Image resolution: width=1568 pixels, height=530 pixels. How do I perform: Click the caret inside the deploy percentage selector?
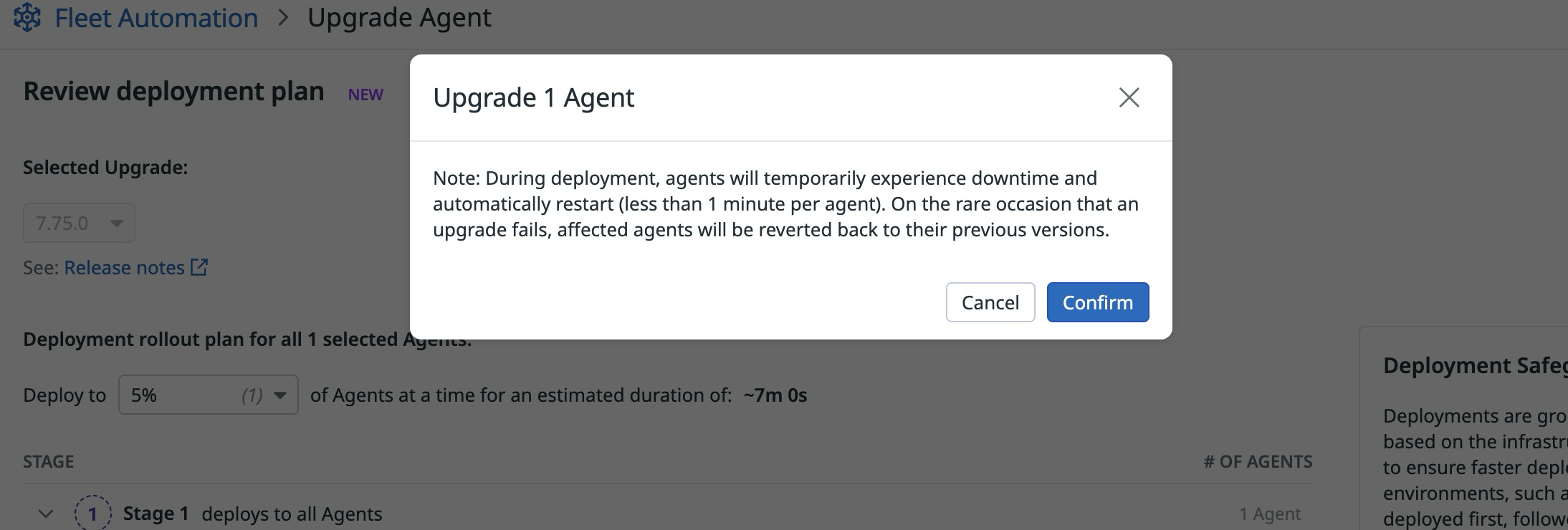tap(280, 394)
